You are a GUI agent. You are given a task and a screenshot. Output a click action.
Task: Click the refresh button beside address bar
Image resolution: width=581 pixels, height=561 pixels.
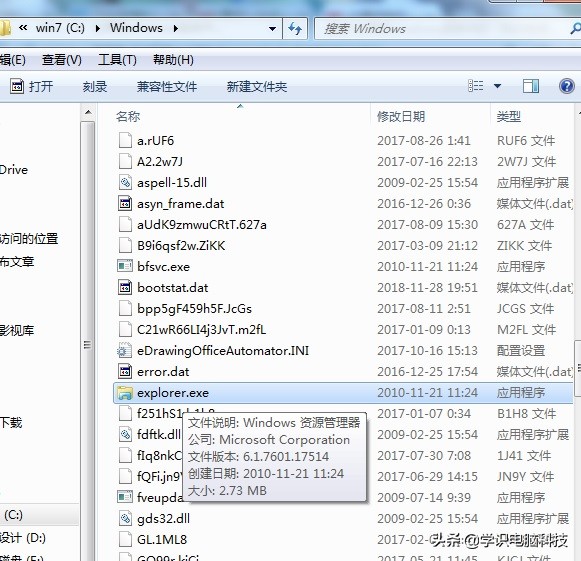[x=295, y=29]
